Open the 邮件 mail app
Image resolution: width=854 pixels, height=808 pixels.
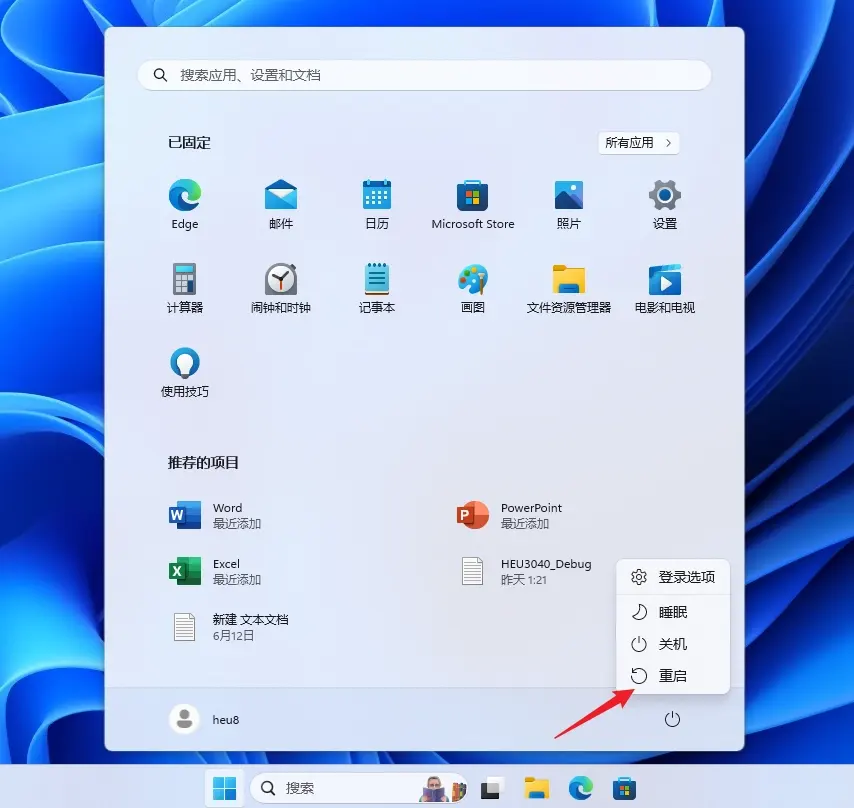[x=280, y=204]
